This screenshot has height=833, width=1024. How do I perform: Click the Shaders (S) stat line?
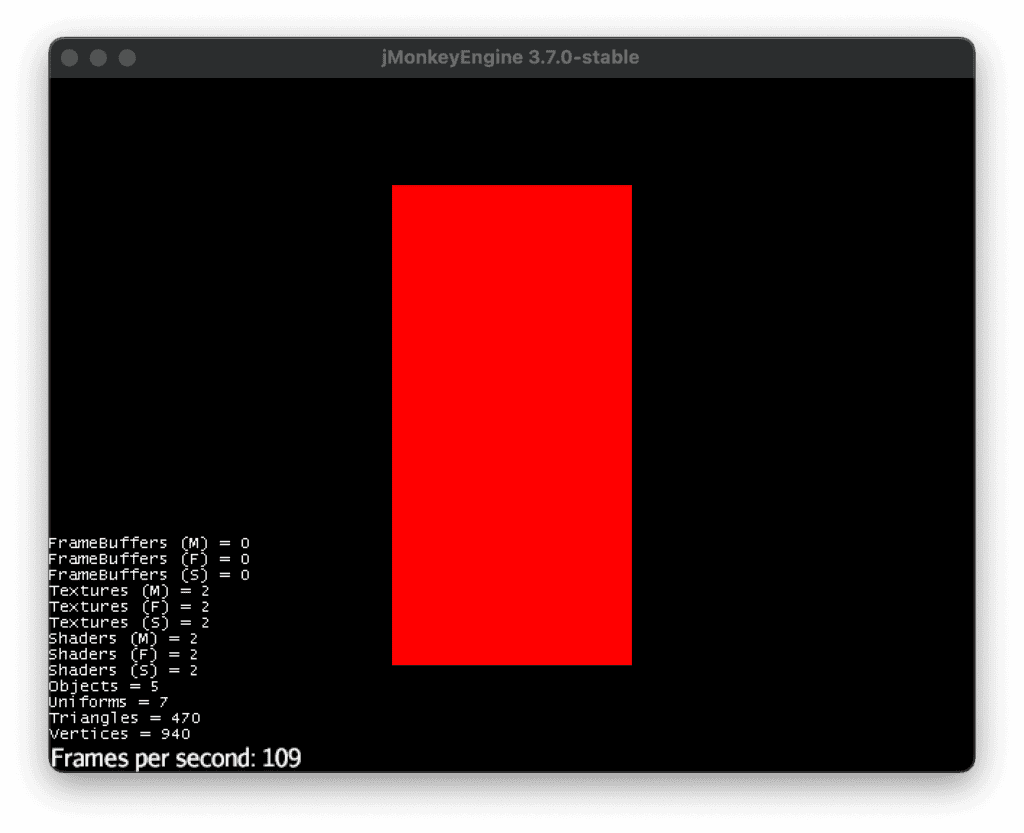123,671
